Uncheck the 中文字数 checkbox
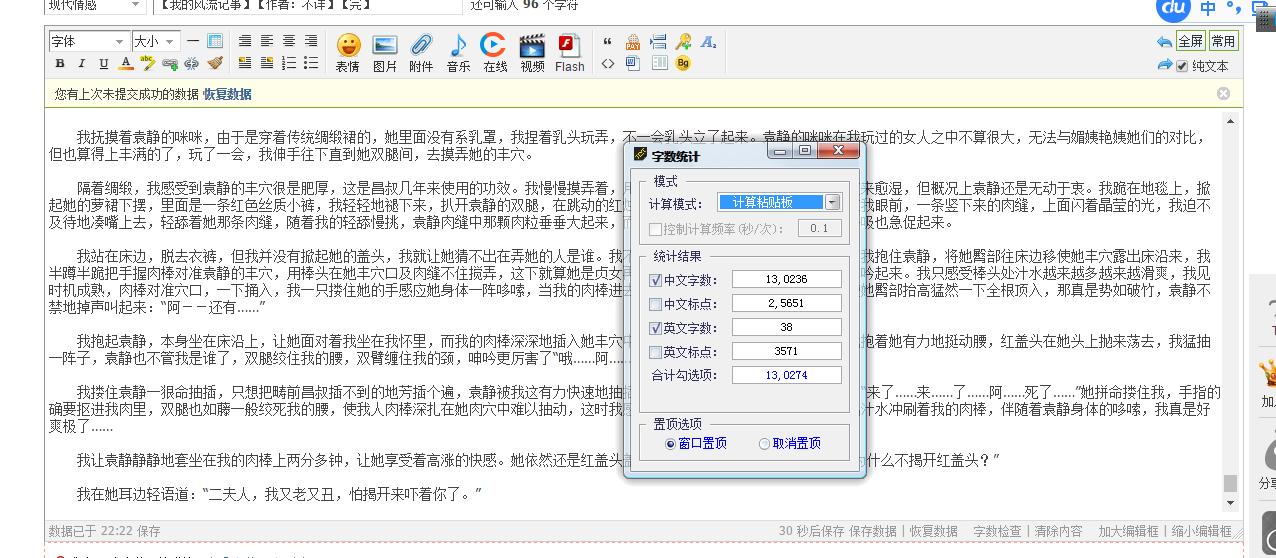 (x=656, y=280)
